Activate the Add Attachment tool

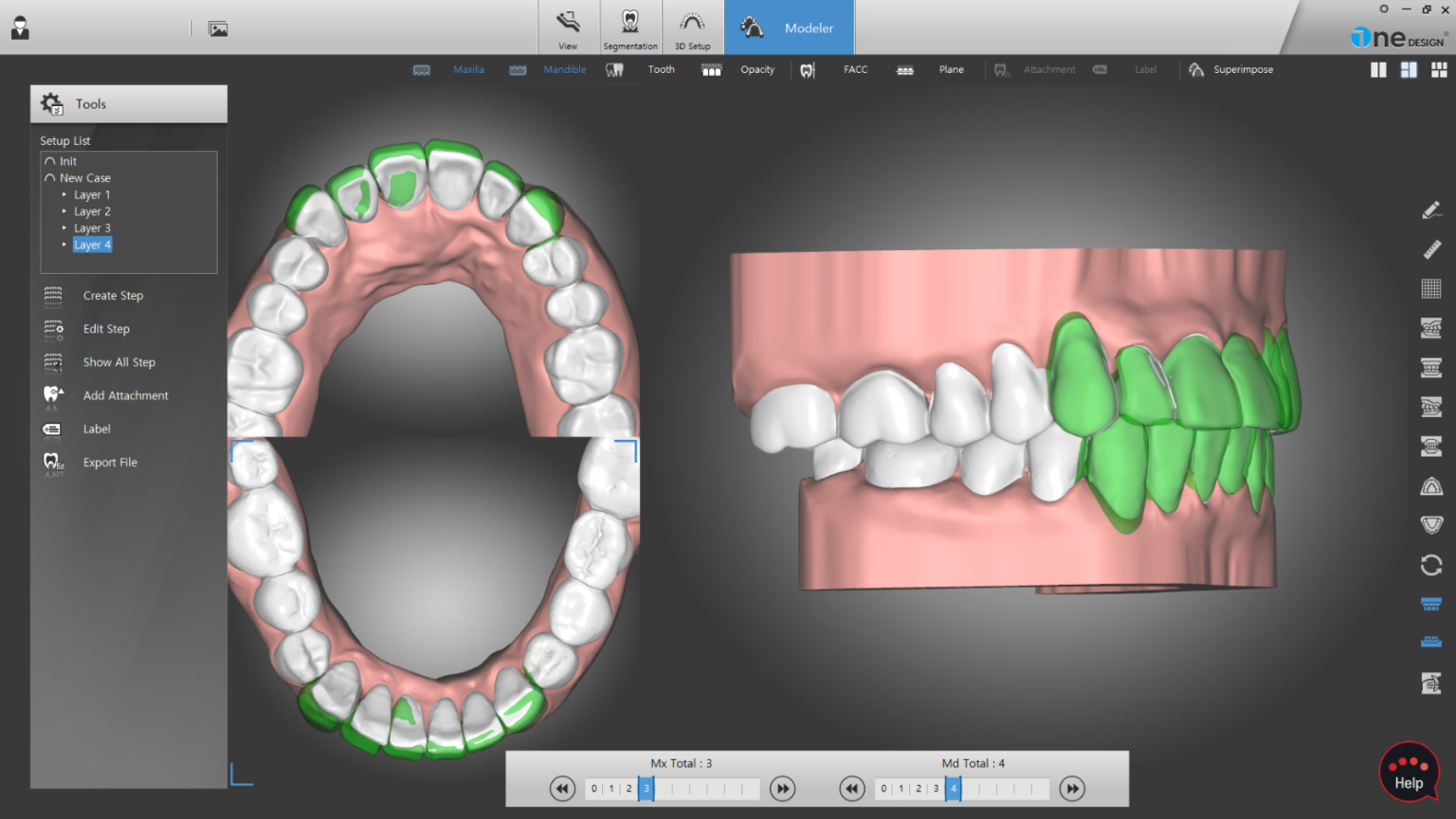[125, 395]
